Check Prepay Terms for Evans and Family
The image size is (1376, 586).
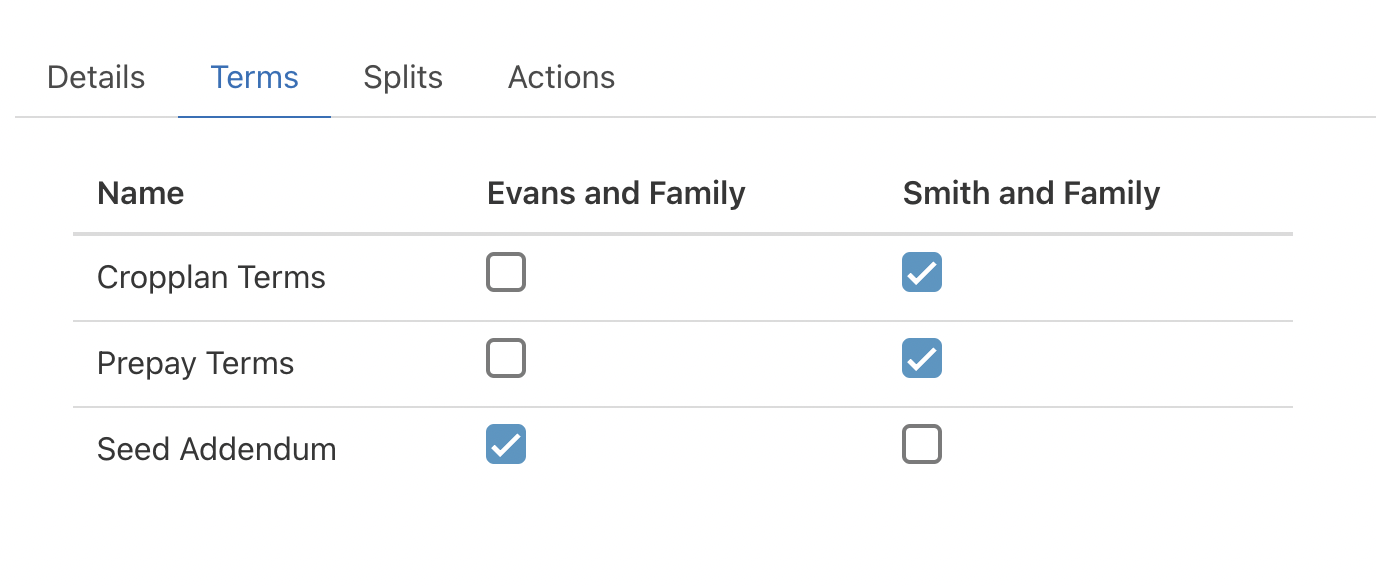pos(506,358)
